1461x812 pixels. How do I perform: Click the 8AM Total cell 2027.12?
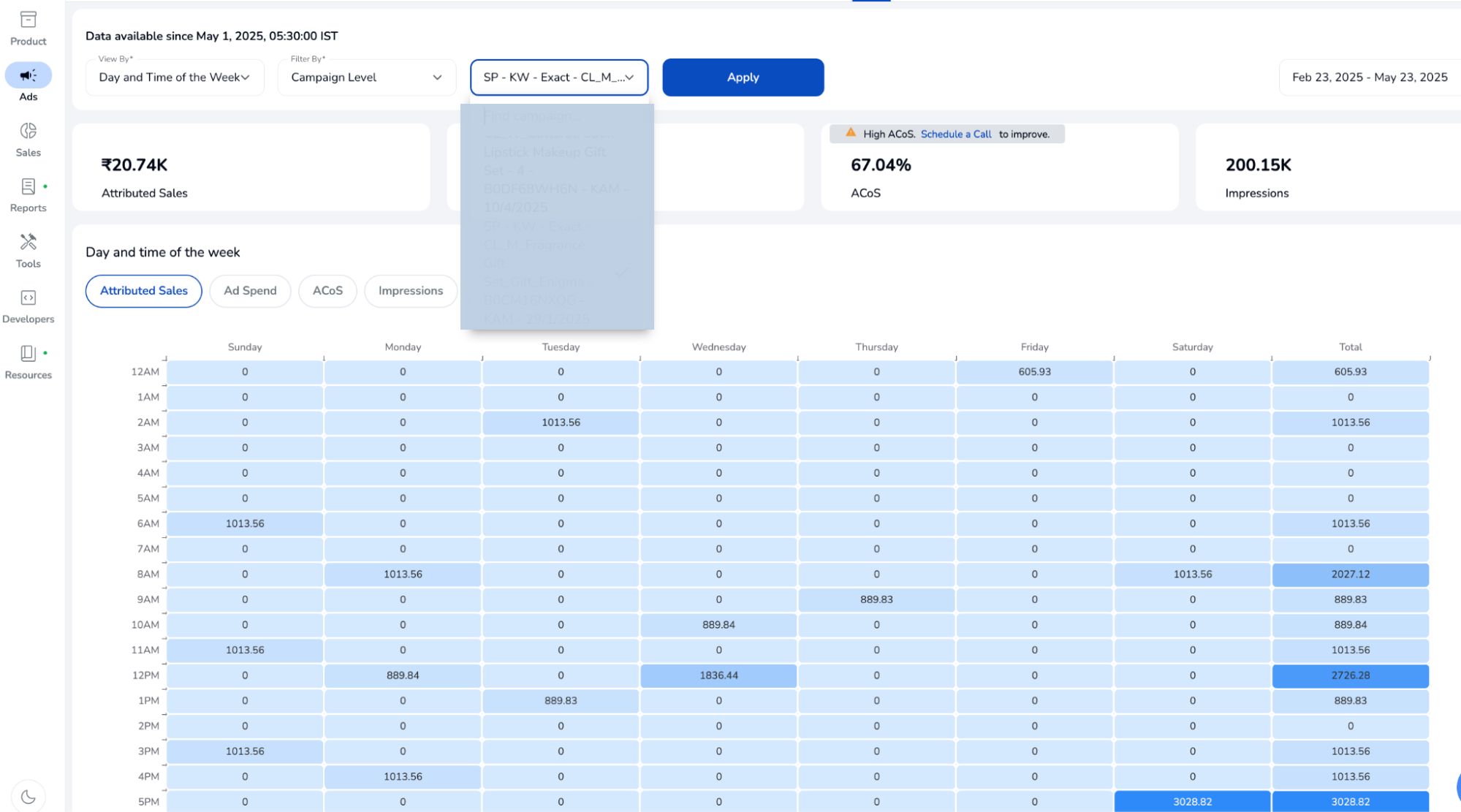pos(1351,574)
